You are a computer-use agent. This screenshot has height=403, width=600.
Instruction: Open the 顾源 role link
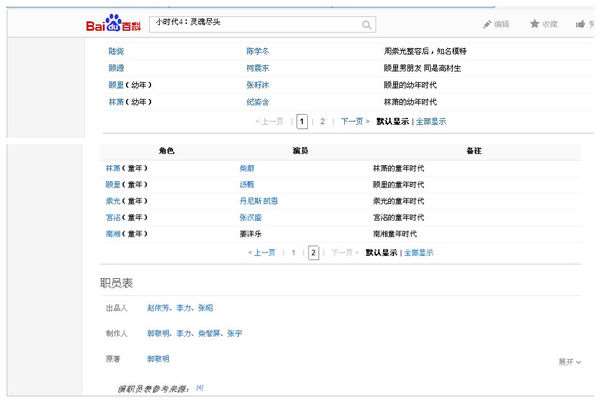116,68
